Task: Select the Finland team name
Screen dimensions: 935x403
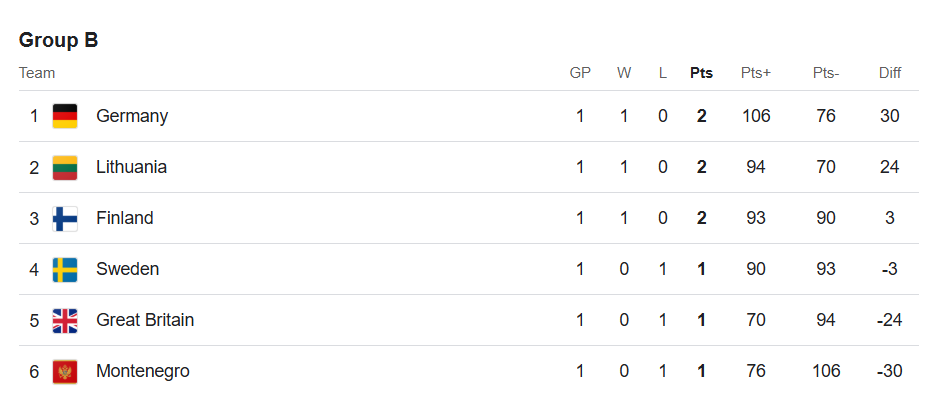Action: tap(125, 218)
